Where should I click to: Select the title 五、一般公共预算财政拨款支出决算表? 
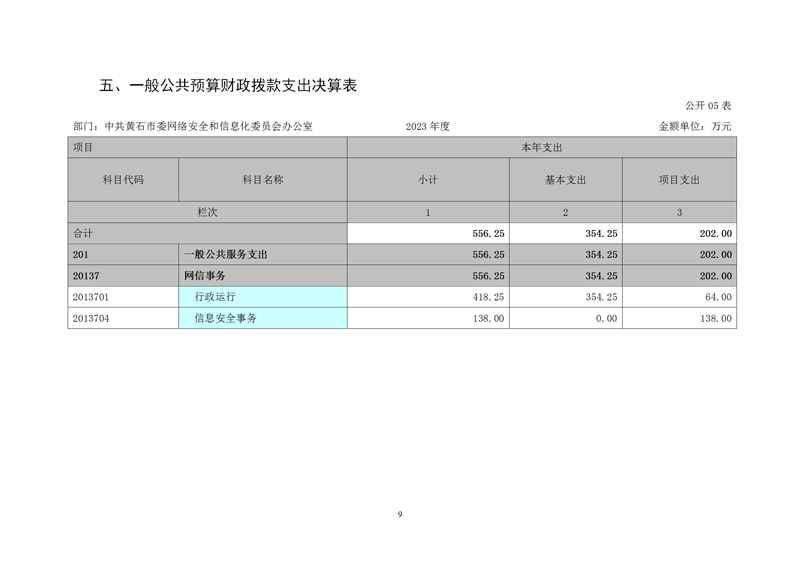coord(228,86)
